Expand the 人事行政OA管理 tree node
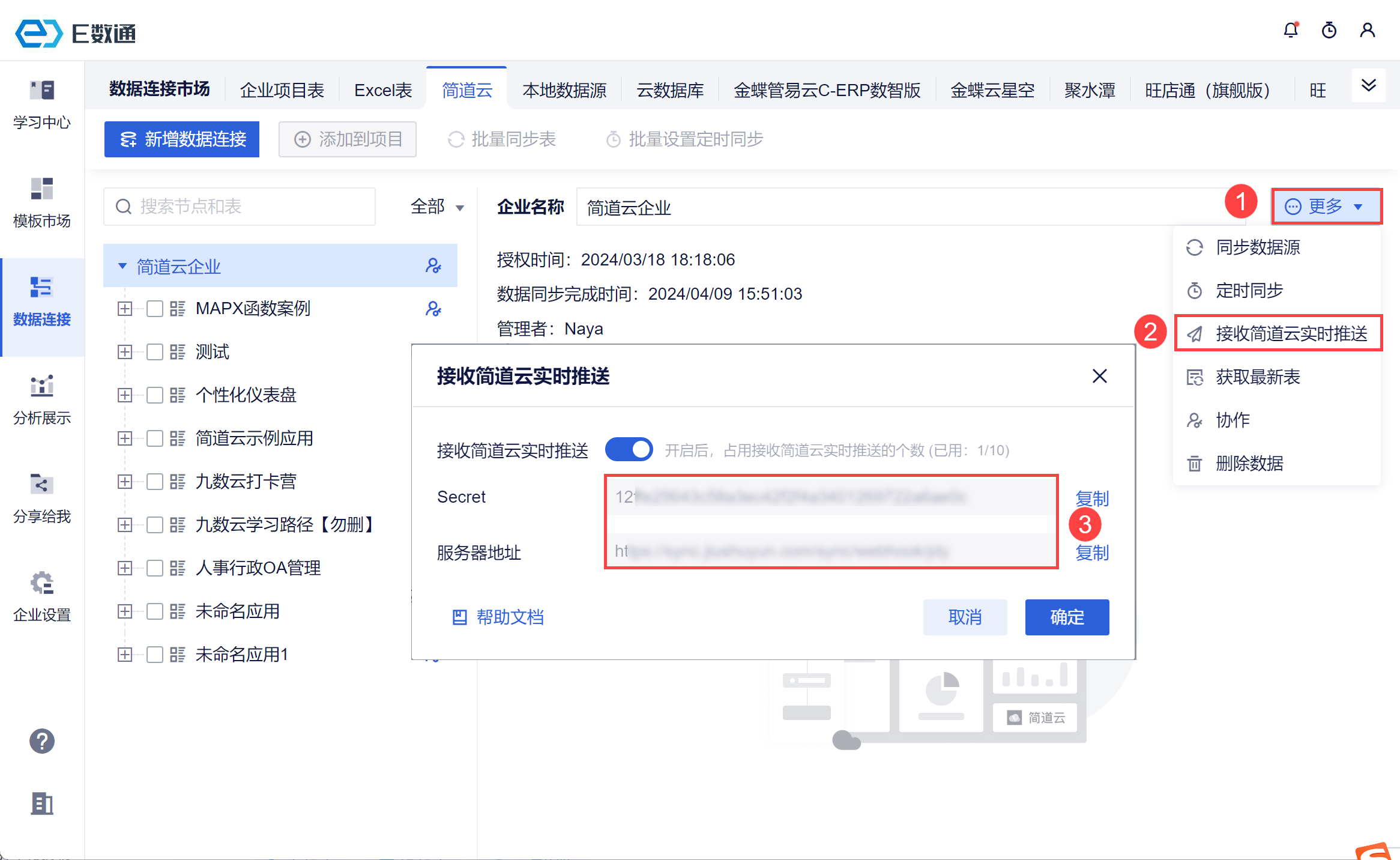 125,568
